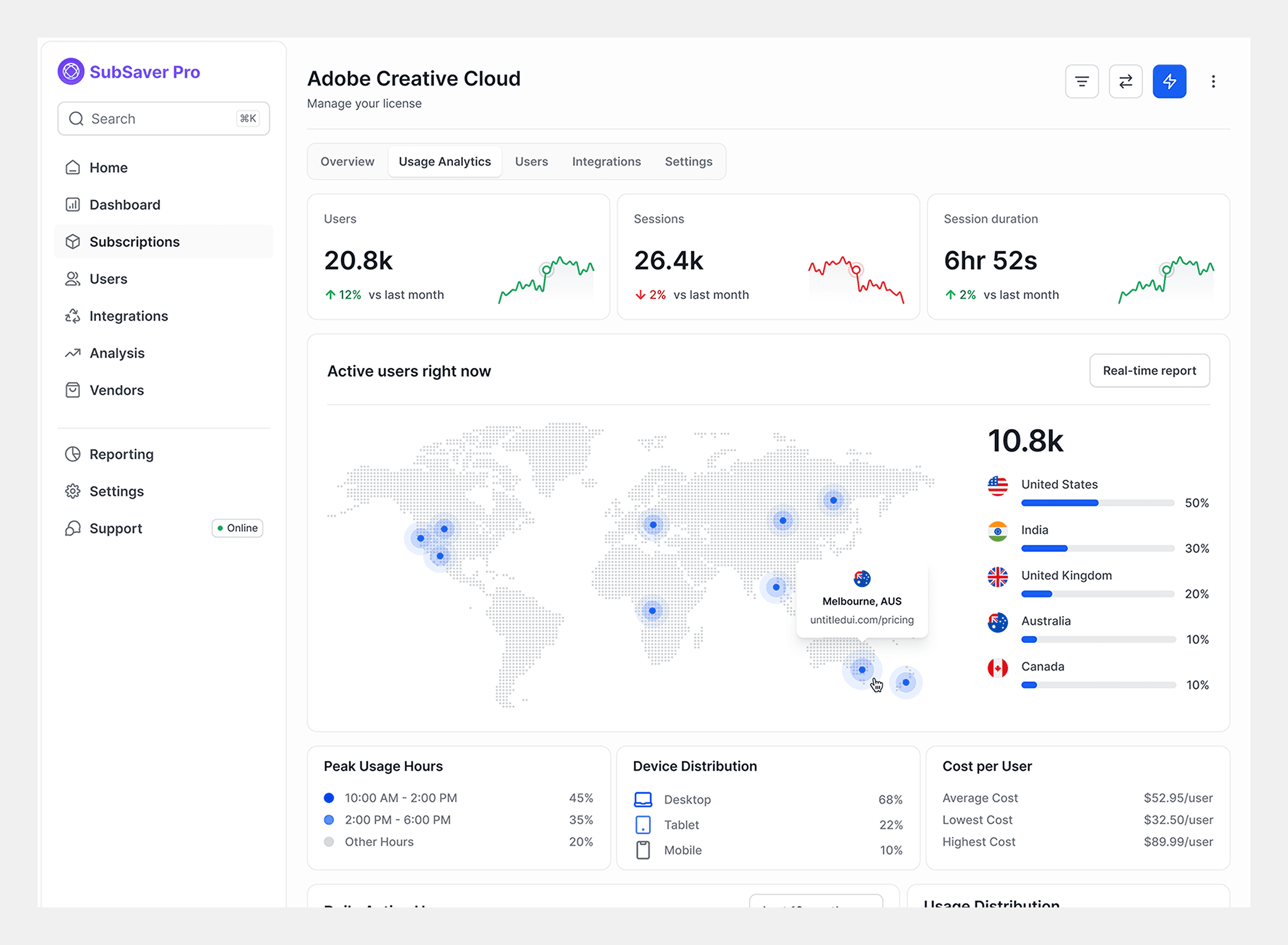Click the Support chat icon showing Online
The height and width of the screenshot is (945, 1288).
[73, 528]
